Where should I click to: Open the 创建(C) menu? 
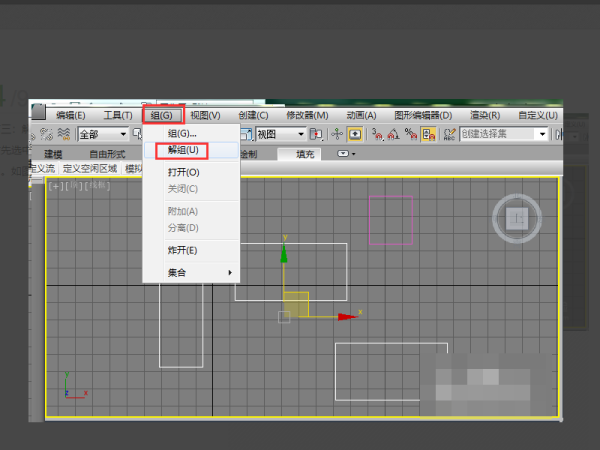point(253,115)
